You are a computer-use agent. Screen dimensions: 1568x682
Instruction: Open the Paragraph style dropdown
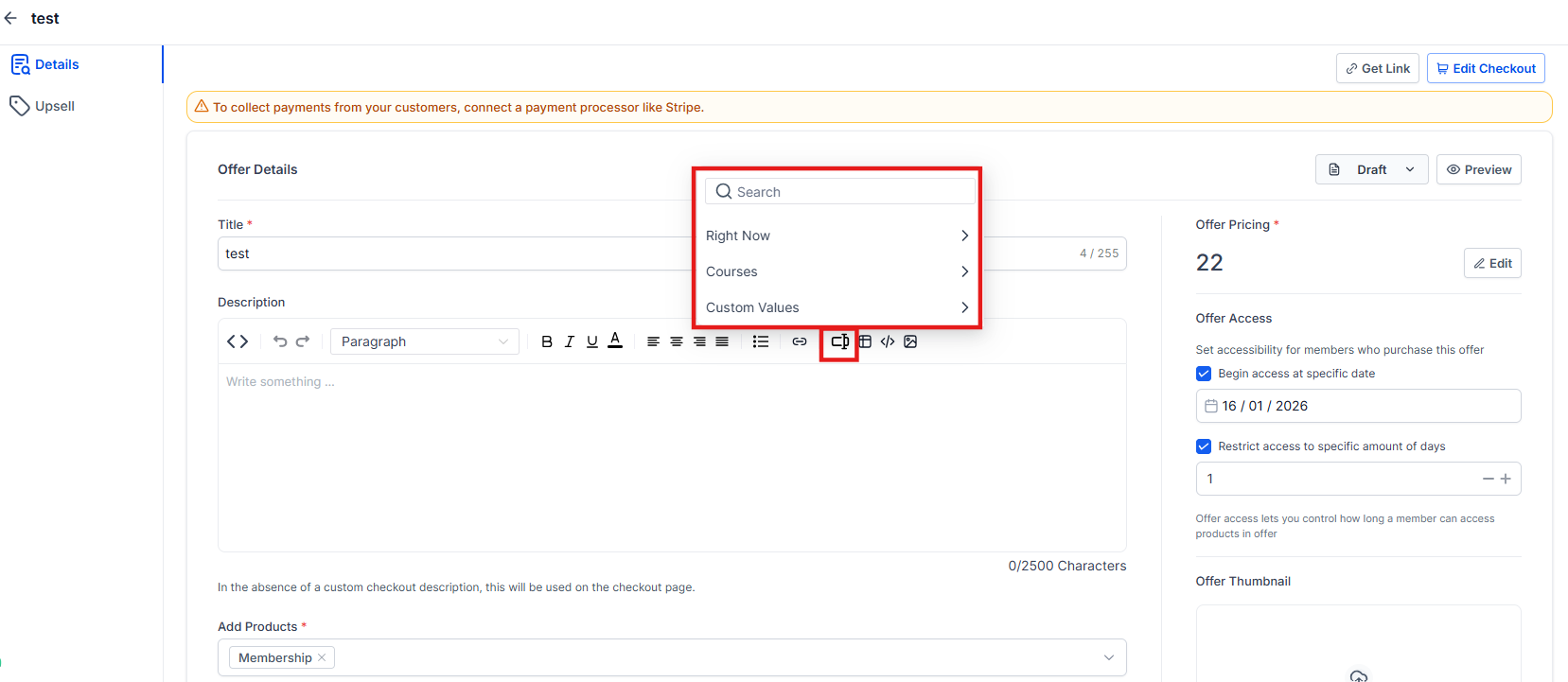(424, 341)
